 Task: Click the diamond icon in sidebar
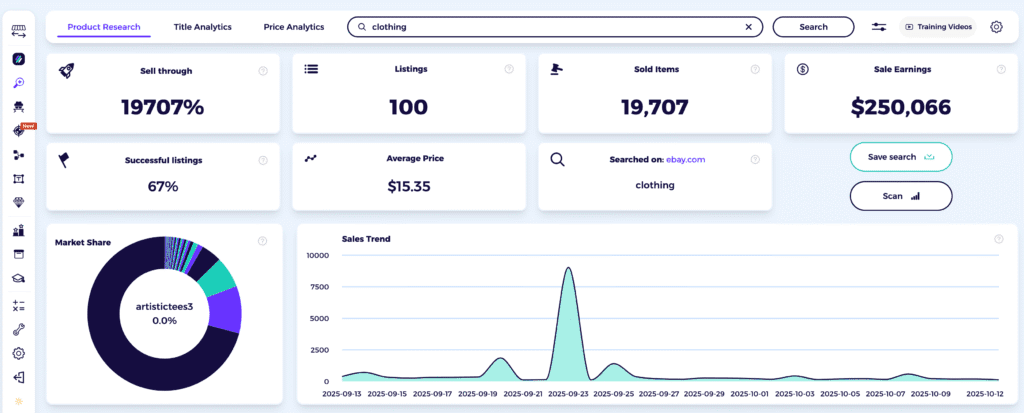click(18, 203)
